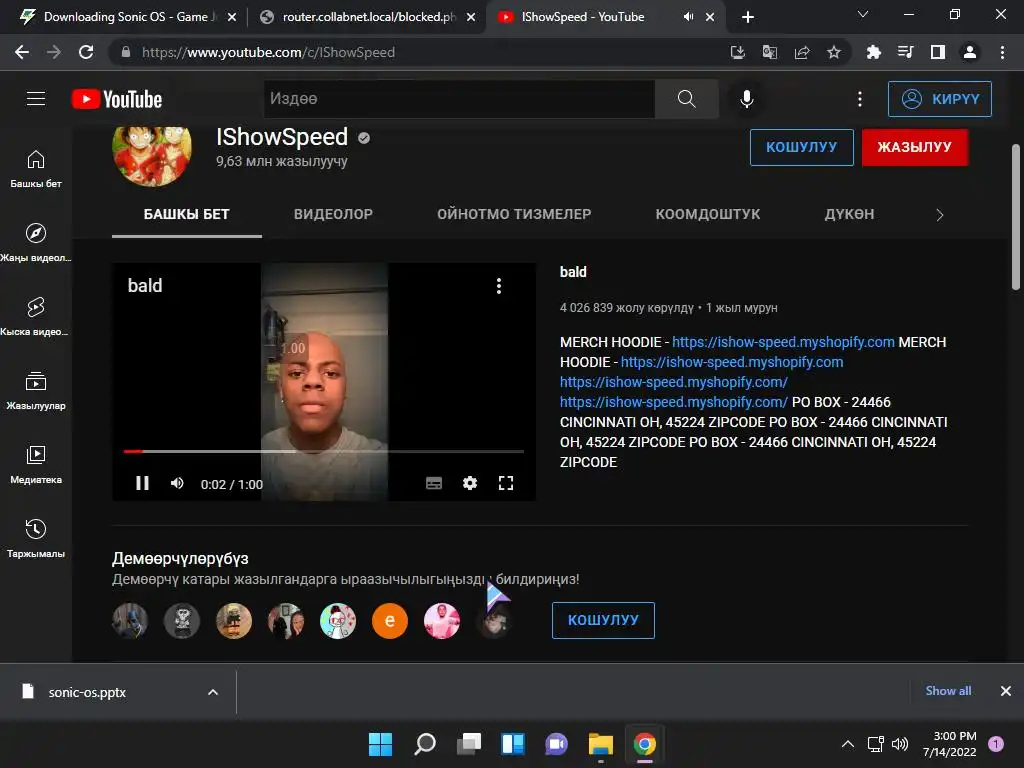The image size is (1024, 768).
Task: Close the downloads bar
Action: pos(1006,691)
